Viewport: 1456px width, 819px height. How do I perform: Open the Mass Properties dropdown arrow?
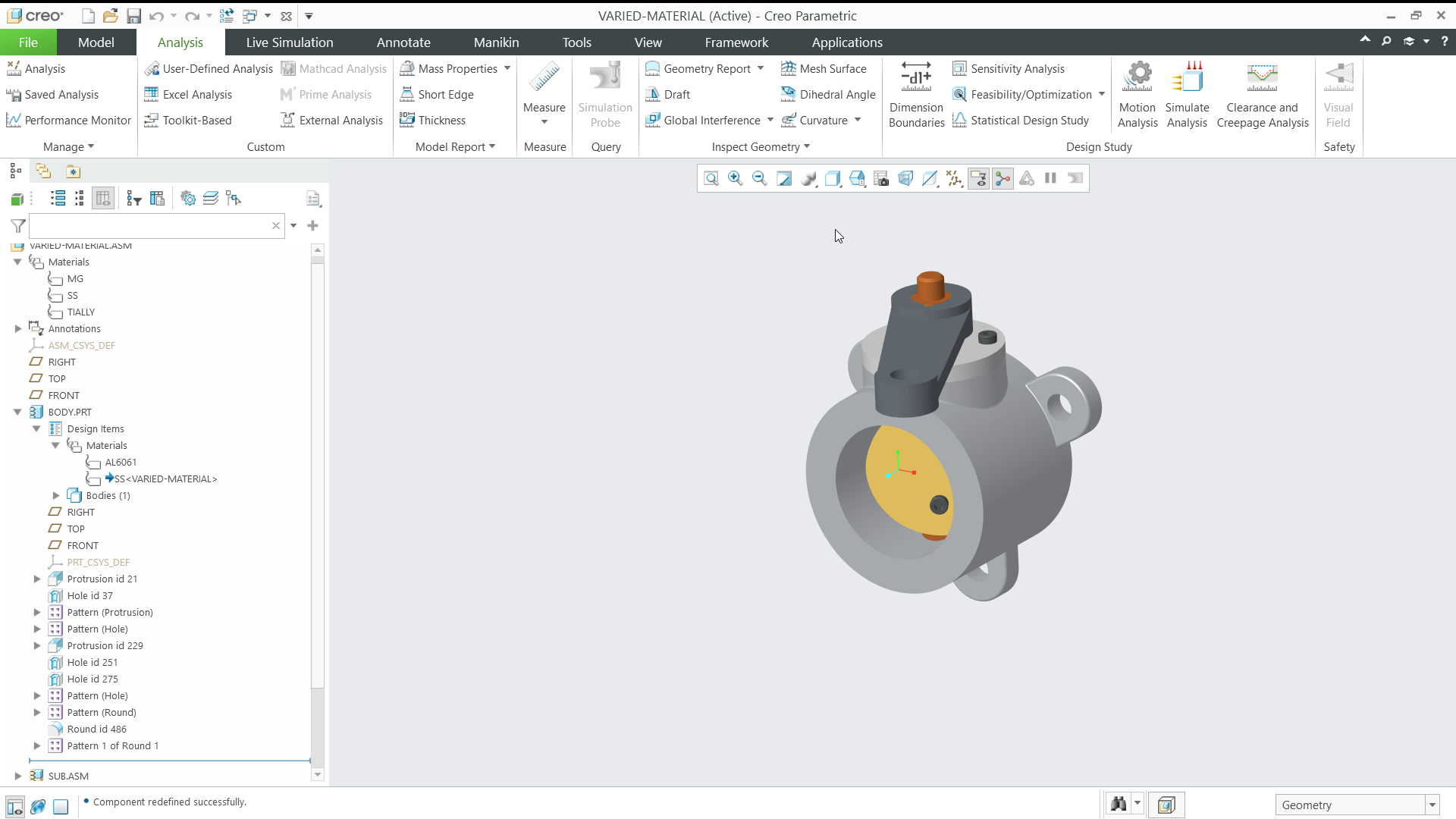point(507,68)
